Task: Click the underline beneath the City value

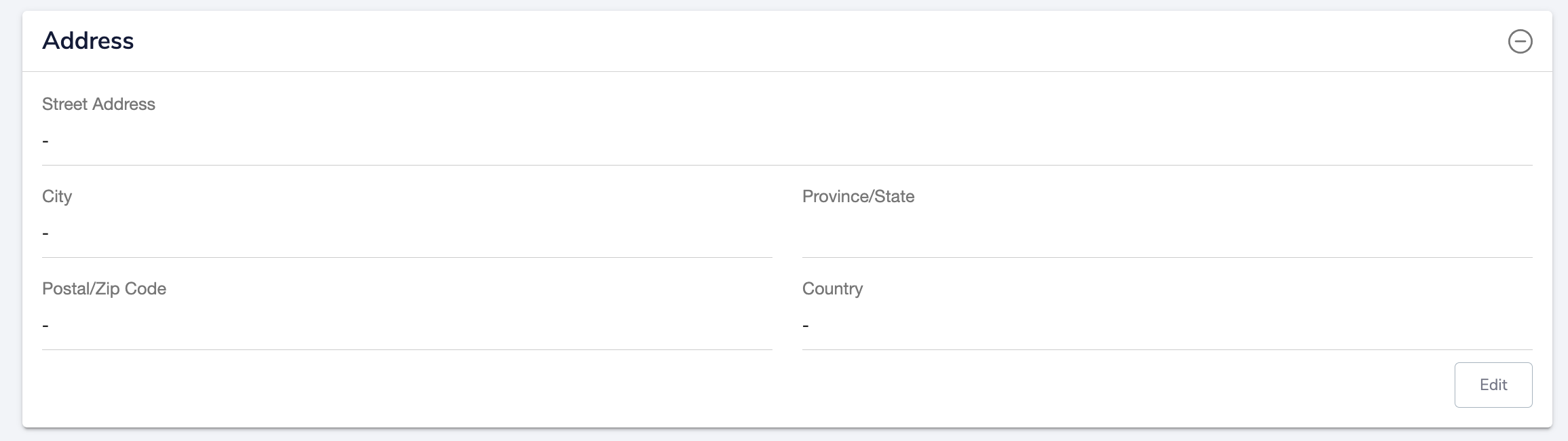Action: [x=407, y=257]
